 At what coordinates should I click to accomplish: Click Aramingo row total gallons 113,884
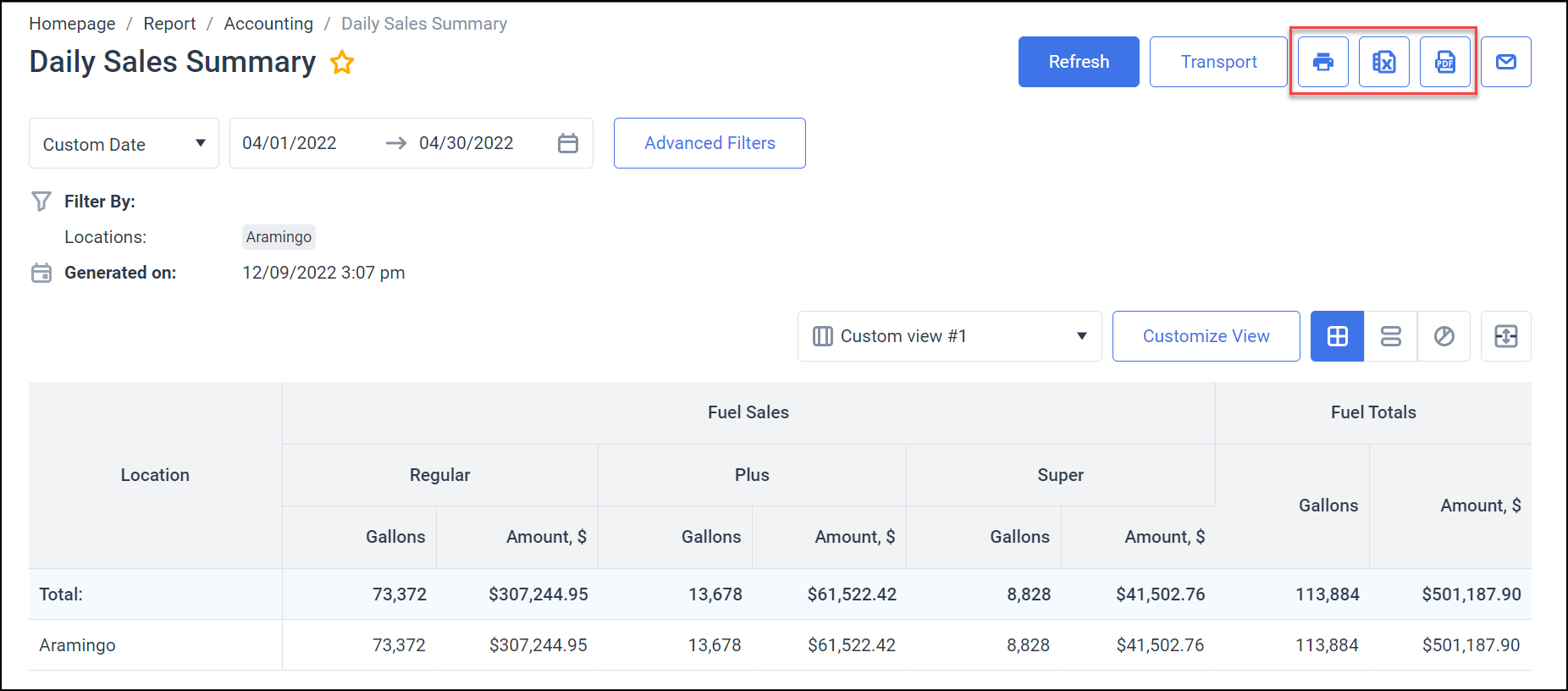click(x=1327, y=645)
